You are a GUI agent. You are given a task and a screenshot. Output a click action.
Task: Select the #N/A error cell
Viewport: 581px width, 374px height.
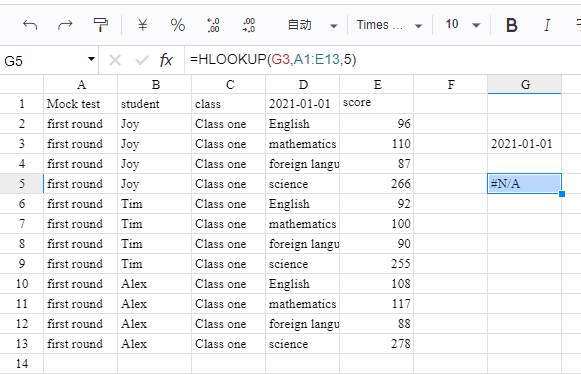click(x=525, y=184)
